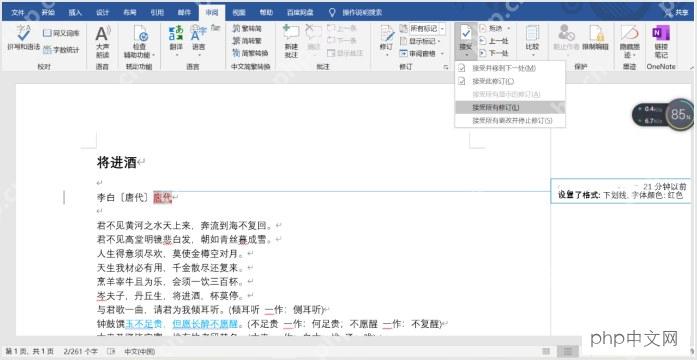Choose 接受此修订(C) from the menu
Image resolution: width=697 pixels, height=360 pixels.
point(510,81)
